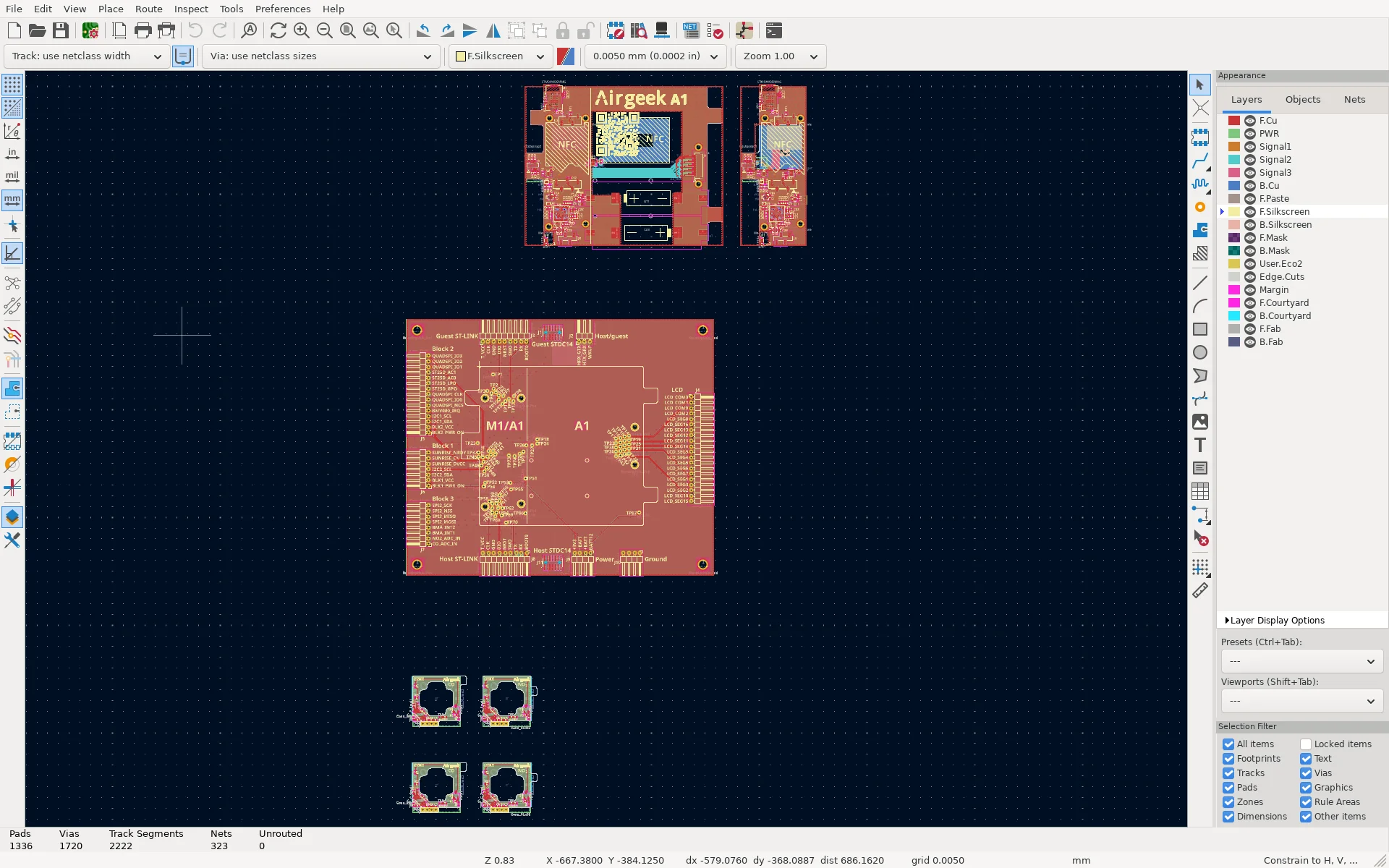Uncheck the All items filter
Screen dimensions: 1389x868
pyautogui.click(x=1228, y=744)
